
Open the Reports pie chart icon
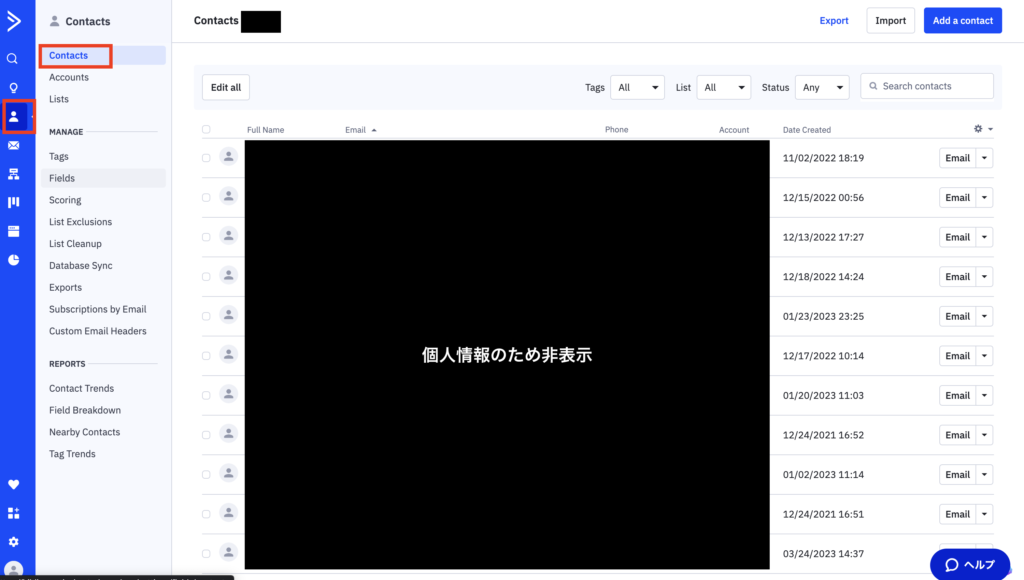point(14,260)
